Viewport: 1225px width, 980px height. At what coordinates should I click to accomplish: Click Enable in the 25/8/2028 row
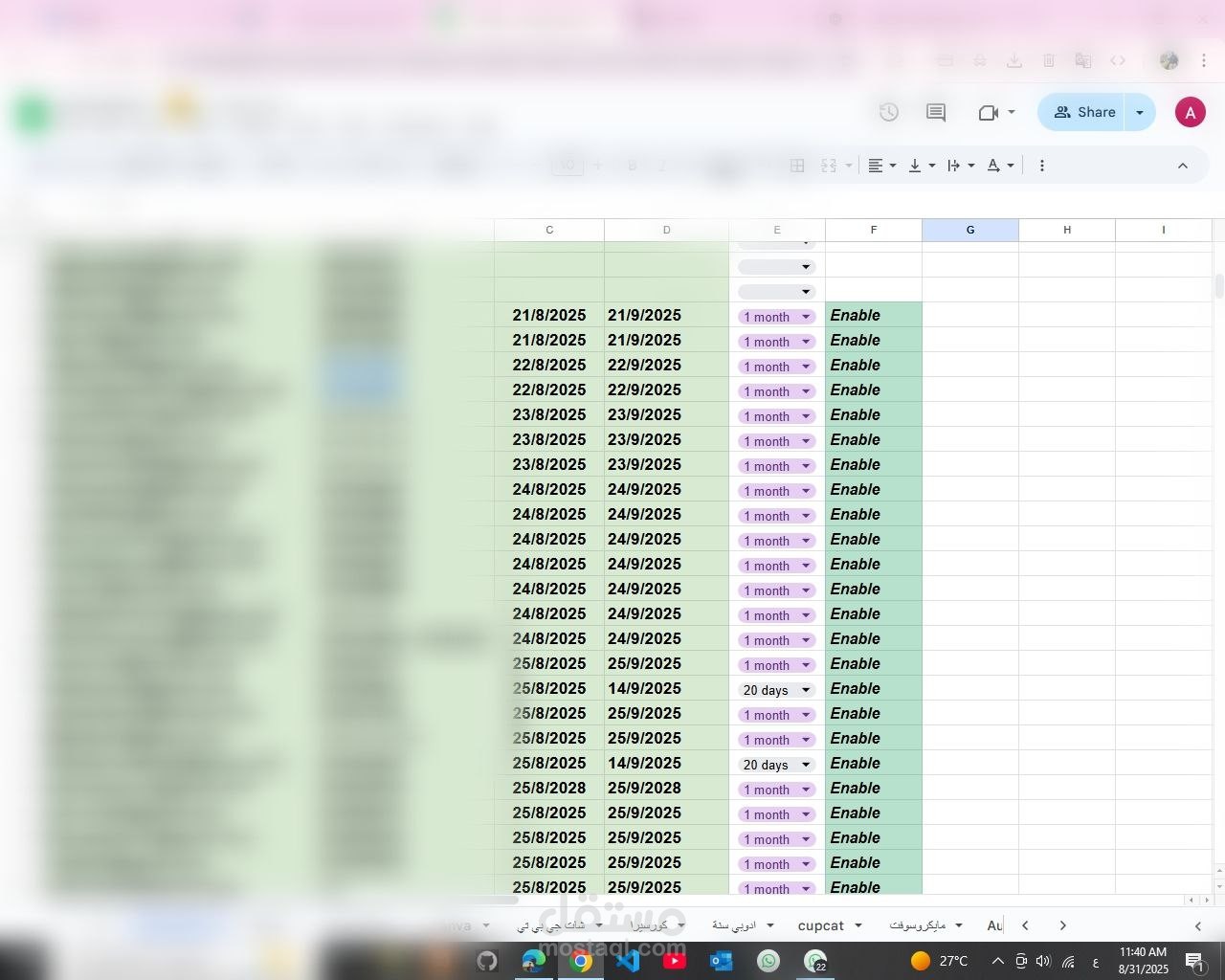pyautogui.click(x=874, y=788)
